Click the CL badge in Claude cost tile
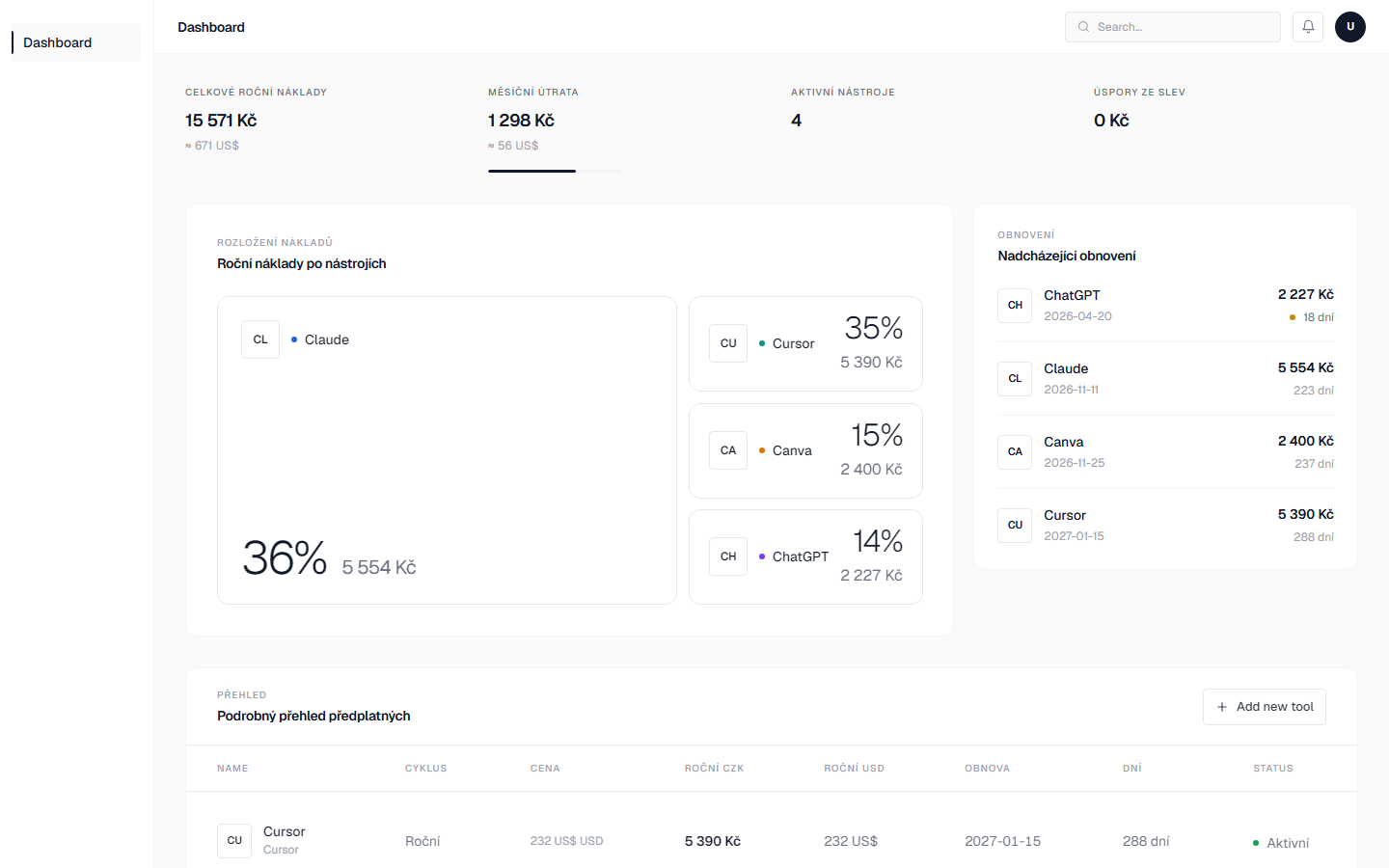 (x=260, y=339)
